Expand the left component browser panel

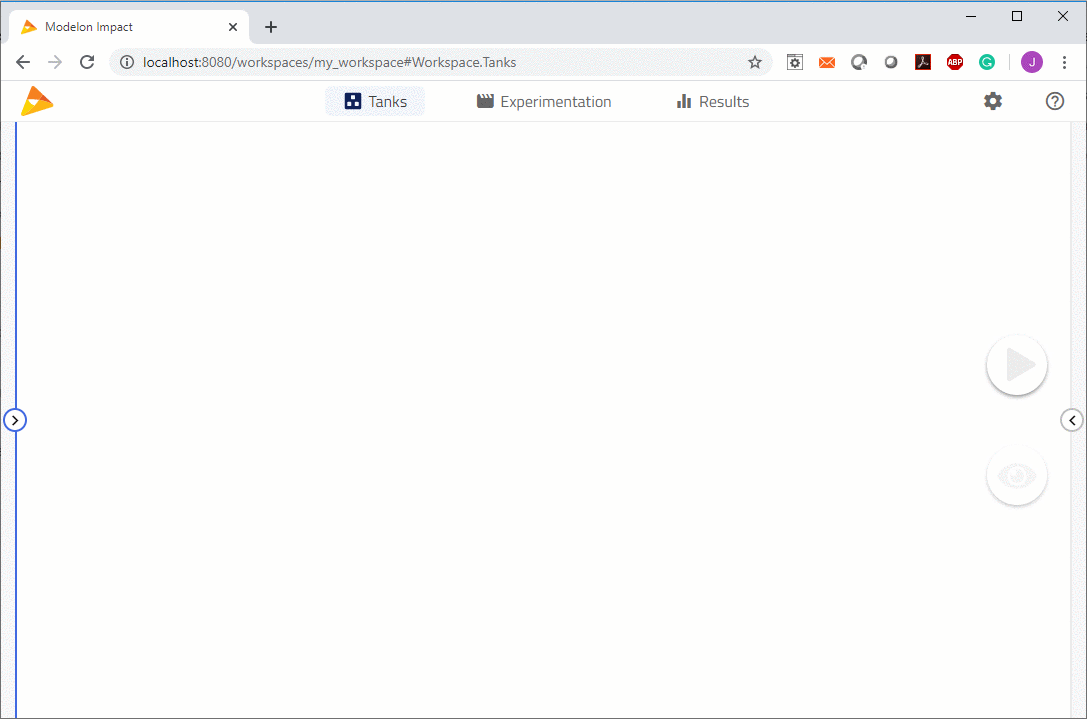coord(15,420)
